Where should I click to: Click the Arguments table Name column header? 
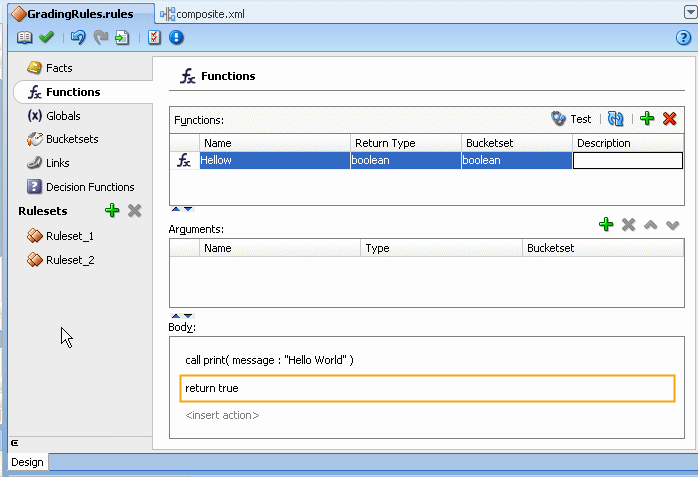coord(280,248)
